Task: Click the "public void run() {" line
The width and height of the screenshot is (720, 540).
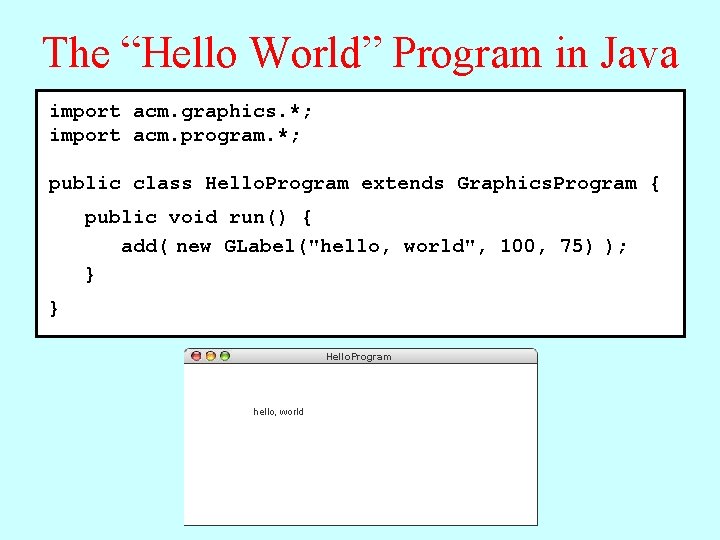Action: 198,217
